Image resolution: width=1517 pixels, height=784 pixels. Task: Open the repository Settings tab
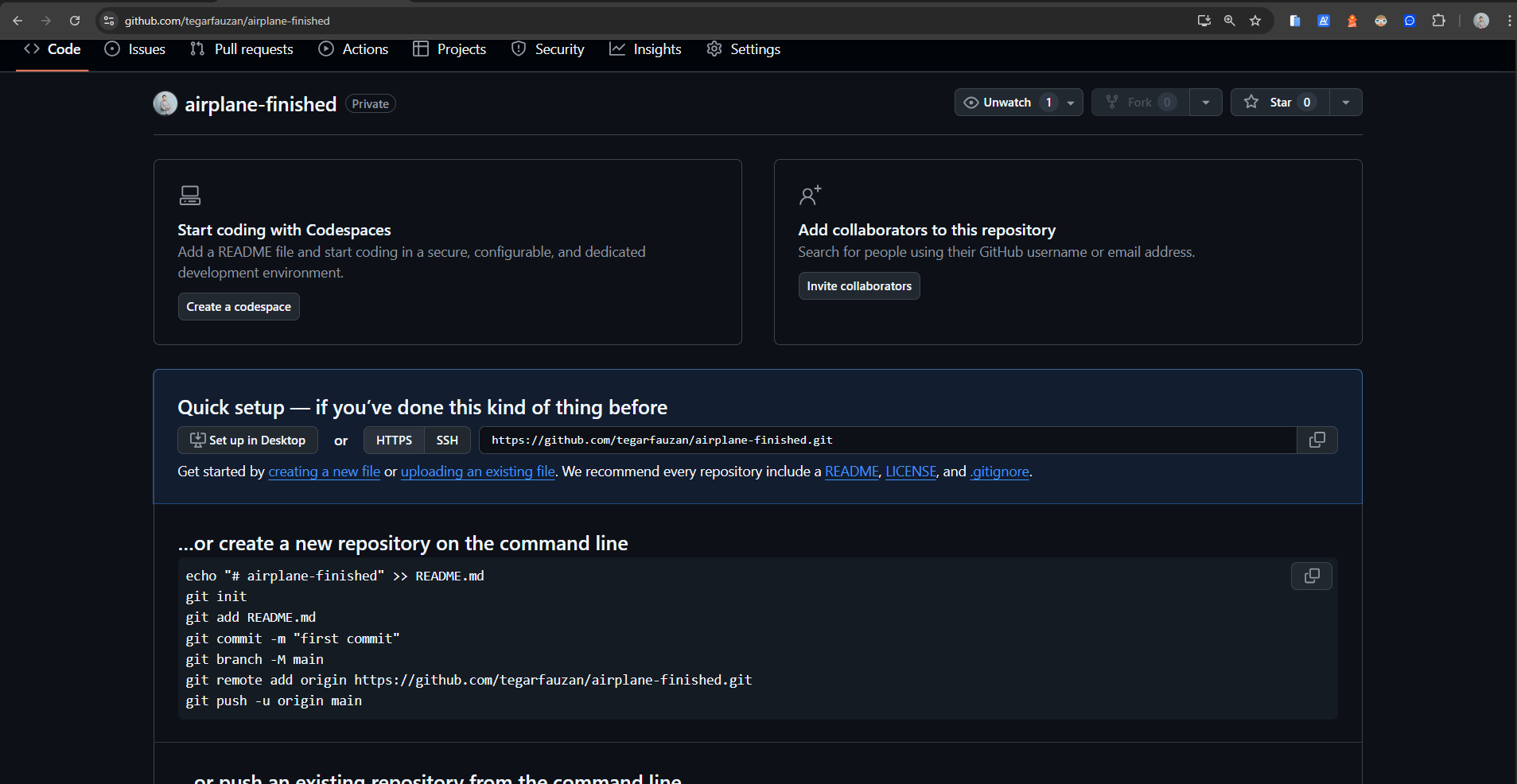coord(743,49)
